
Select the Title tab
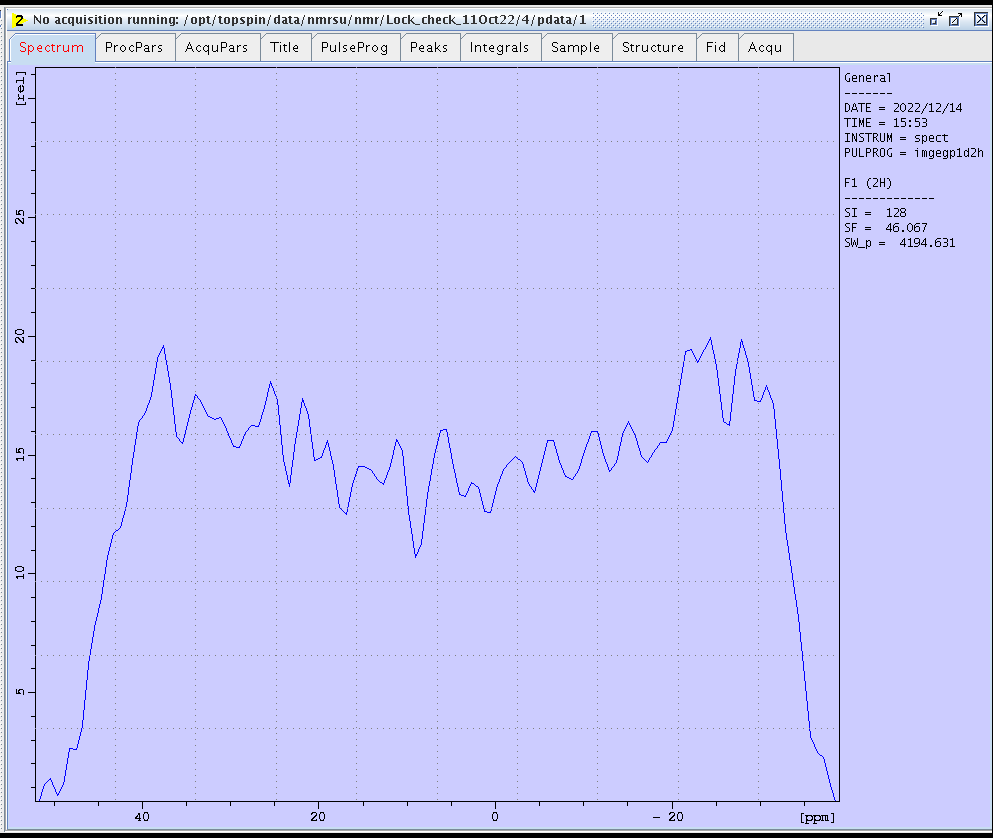click(285, 47)
